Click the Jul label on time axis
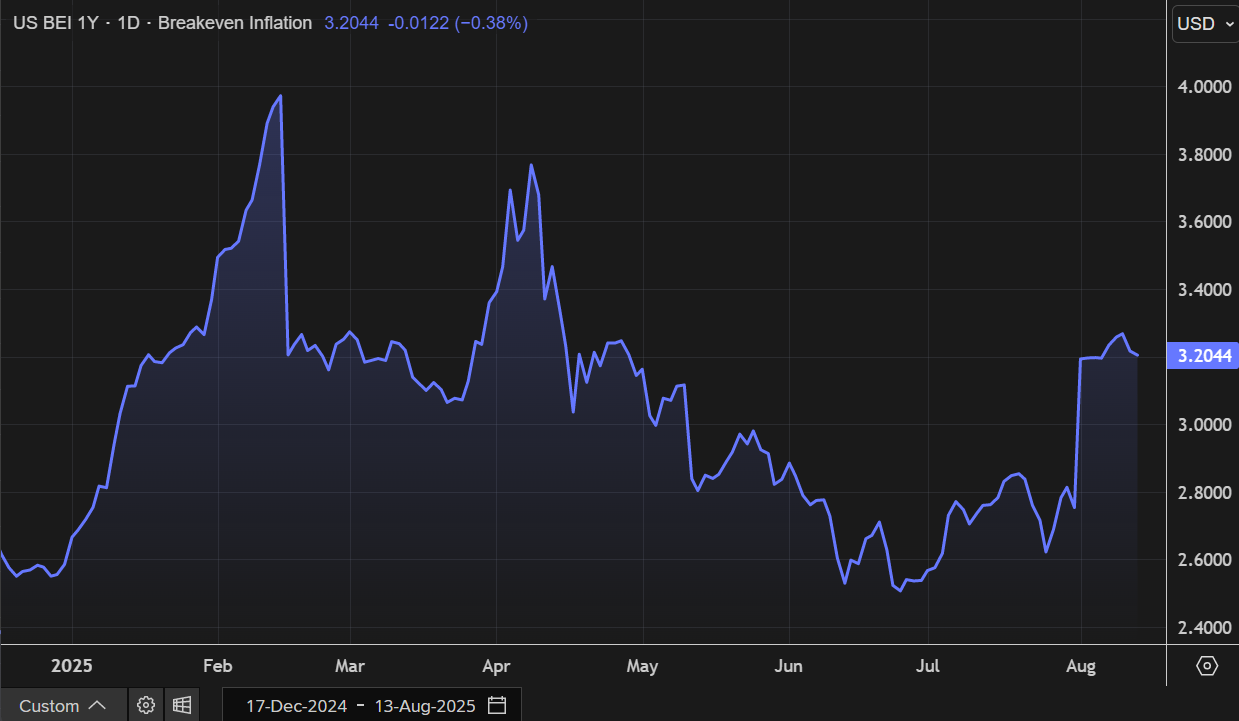Viewport: 1239px width, 721px height. 928,666
